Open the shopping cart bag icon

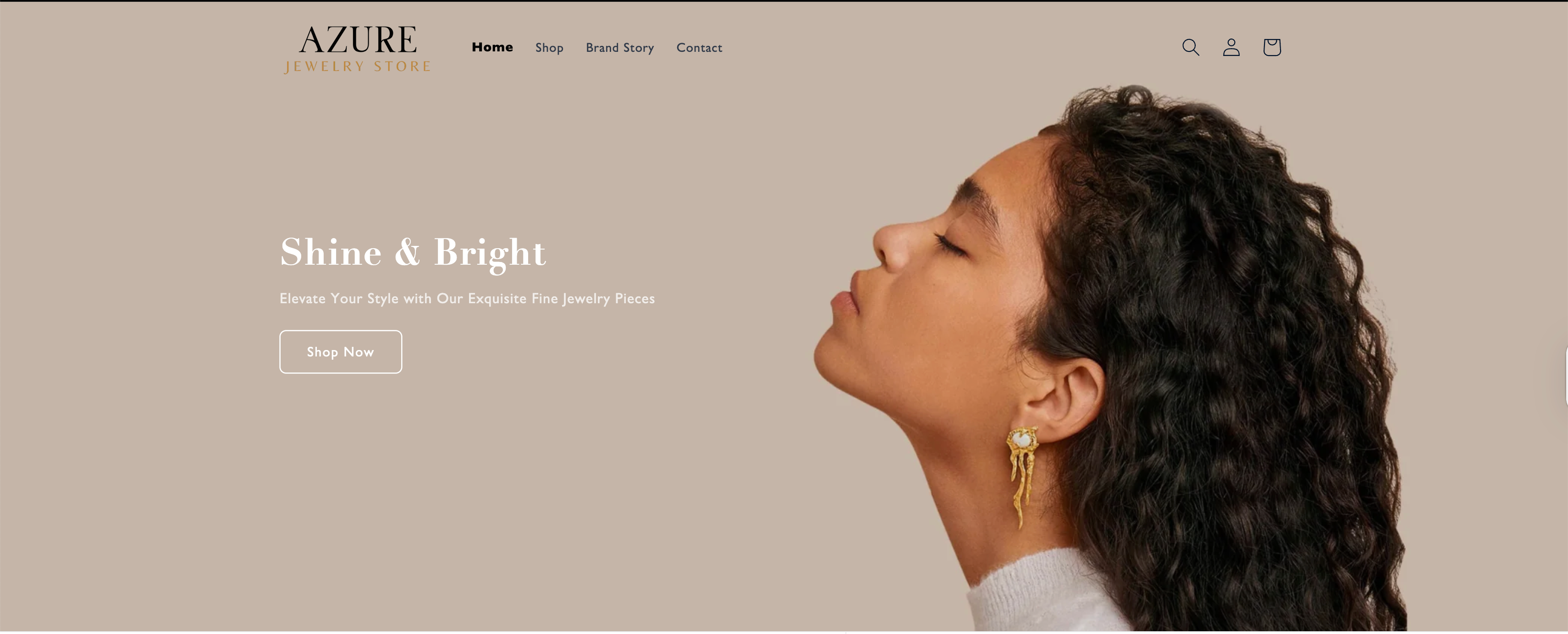point(1271,48)
